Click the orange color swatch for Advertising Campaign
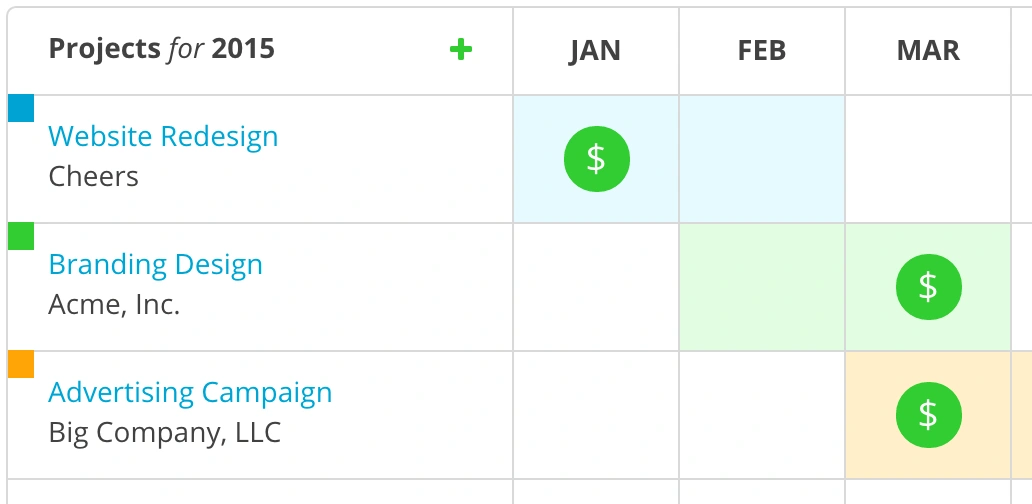 coord(21,364)
